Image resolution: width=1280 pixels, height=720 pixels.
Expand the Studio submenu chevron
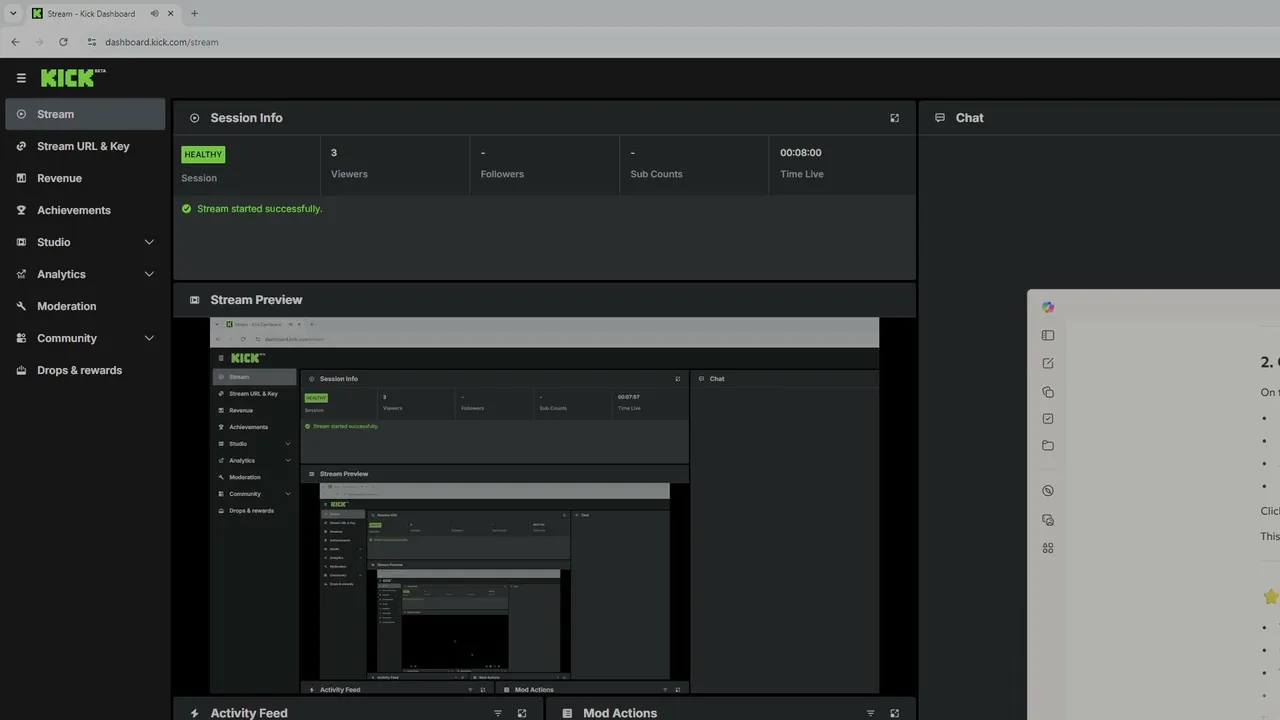[x=149, y=242]
